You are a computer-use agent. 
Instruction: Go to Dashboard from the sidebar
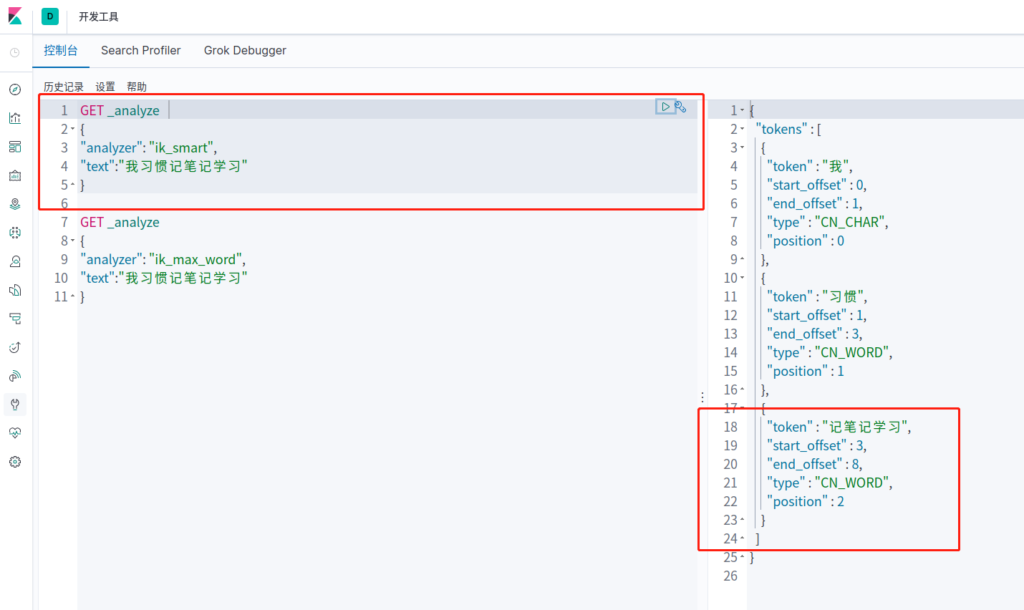15,147
